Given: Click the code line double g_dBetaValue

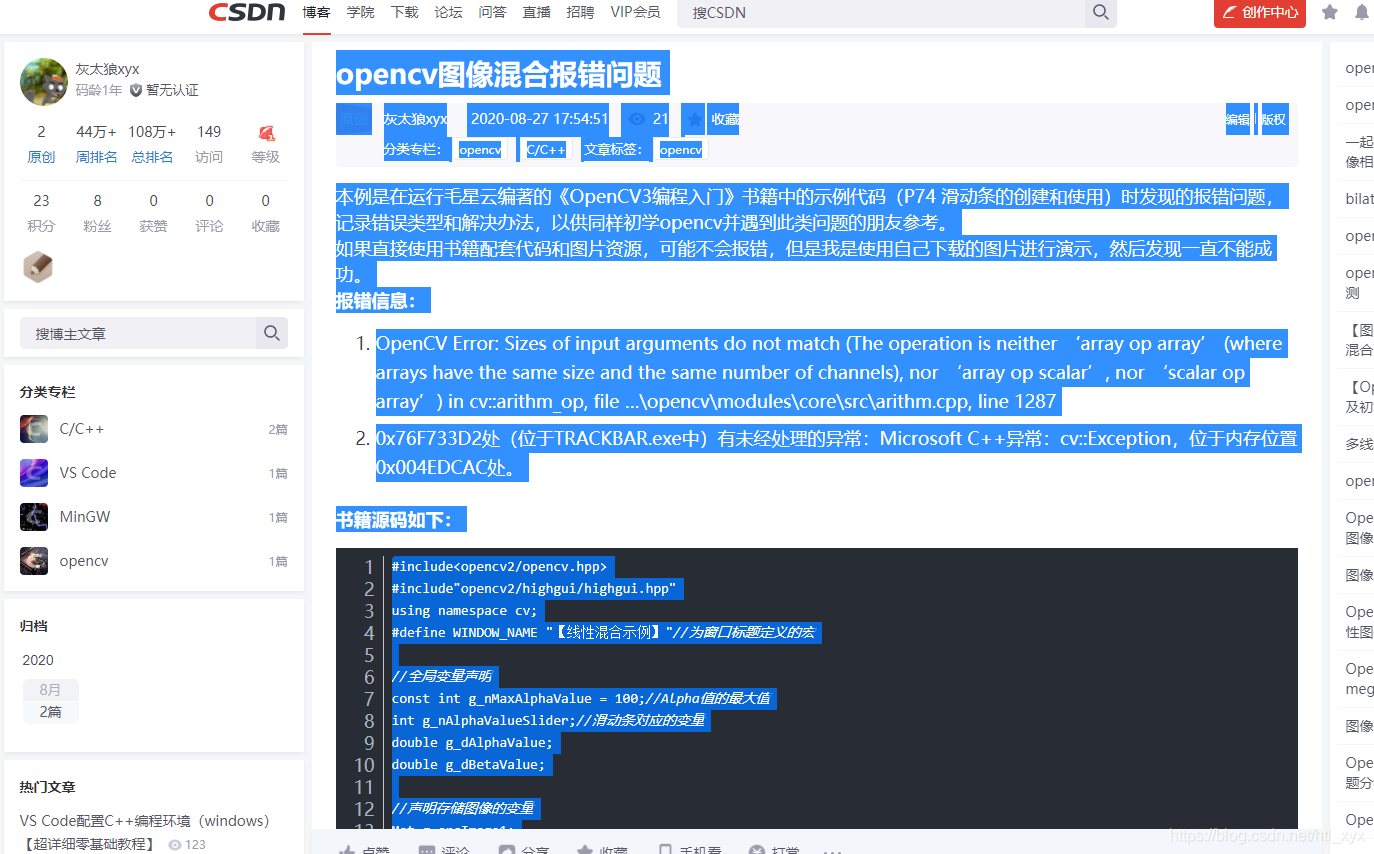Looking at the screenshot, I should coord(469,764).
